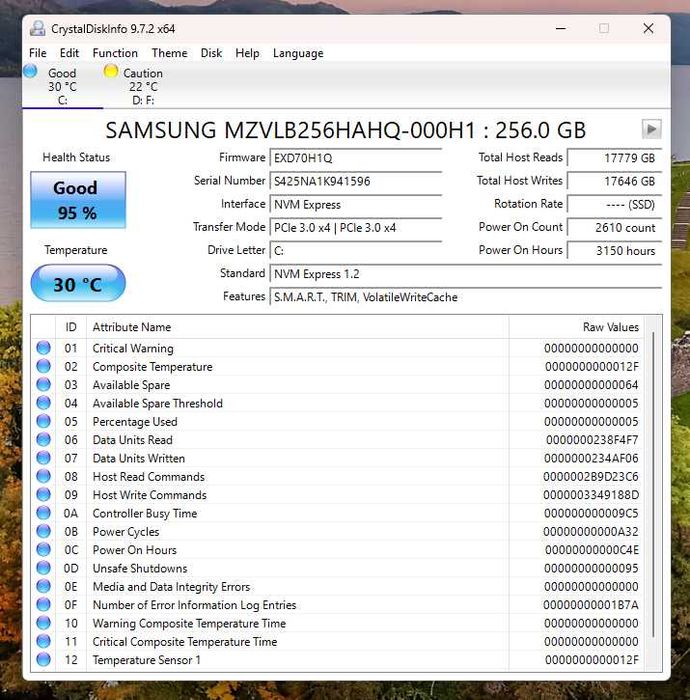Click the Serial Number field S425NA1K941596
The image size is (690, 700).
[356, 181]
